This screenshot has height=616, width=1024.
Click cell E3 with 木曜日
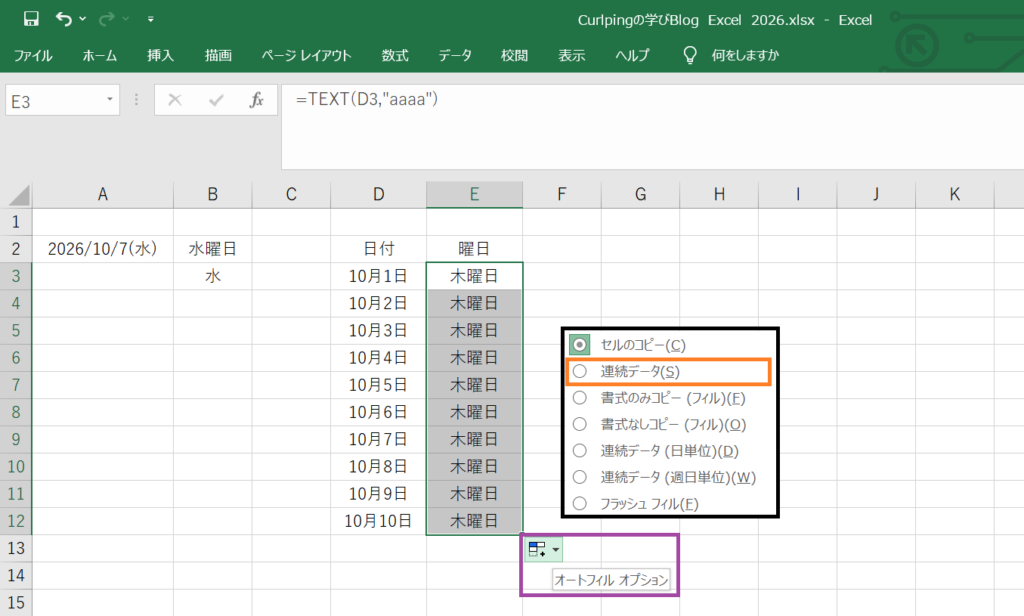tap(474, 276)
